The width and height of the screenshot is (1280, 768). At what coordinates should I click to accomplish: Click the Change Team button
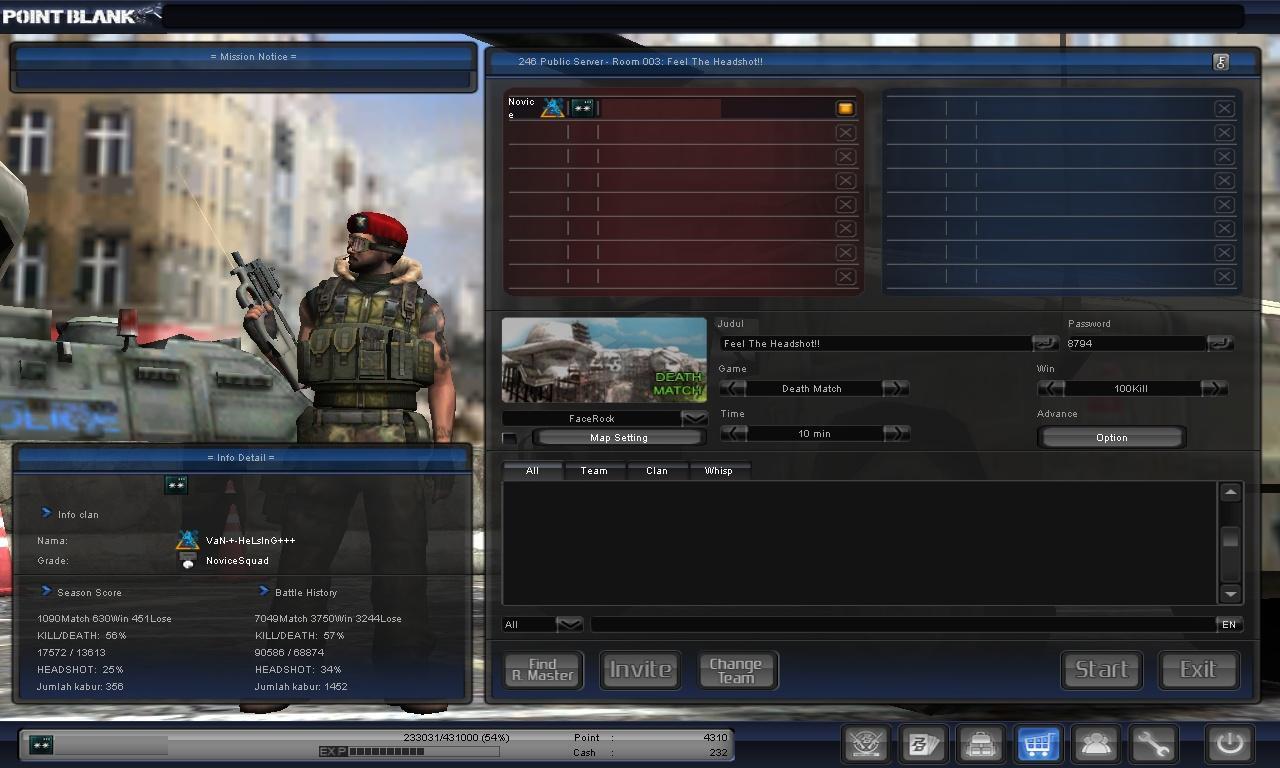(736, 670)
